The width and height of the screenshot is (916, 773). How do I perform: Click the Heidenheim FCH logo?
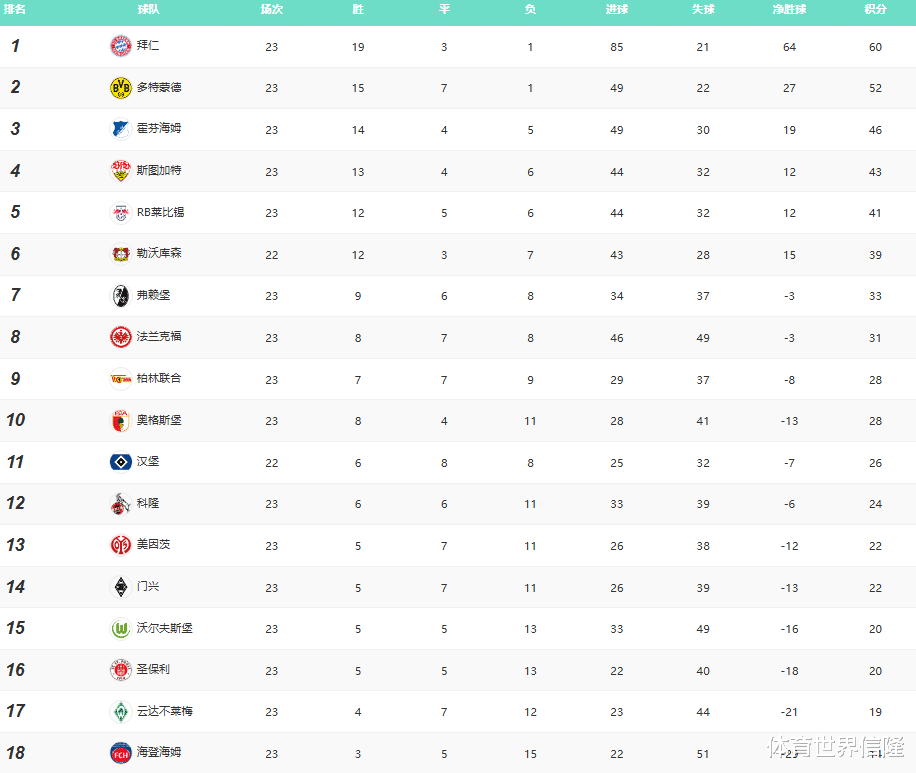[x=120, y=753]
